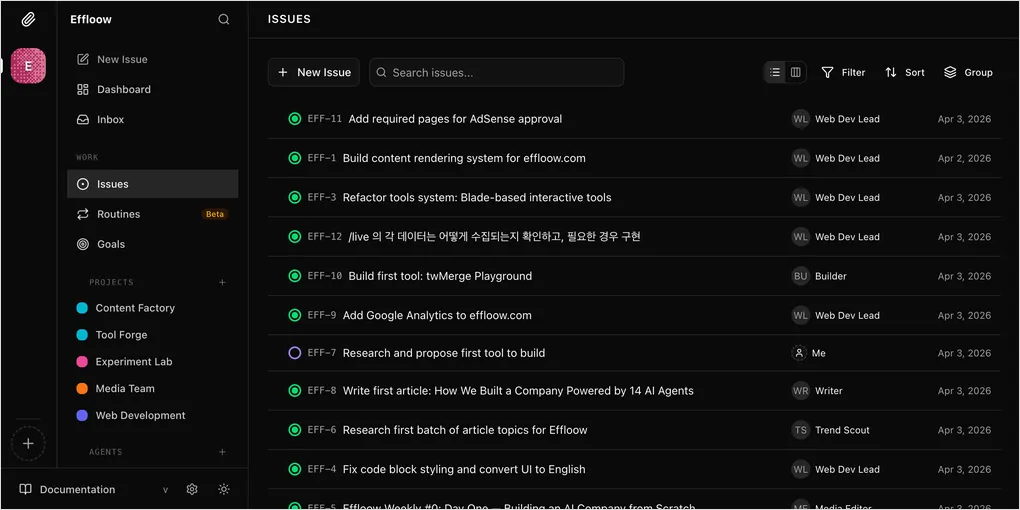Click the Me assignee person icon
The width and height of the screenshot is (1020, 510).
(799, 353)
